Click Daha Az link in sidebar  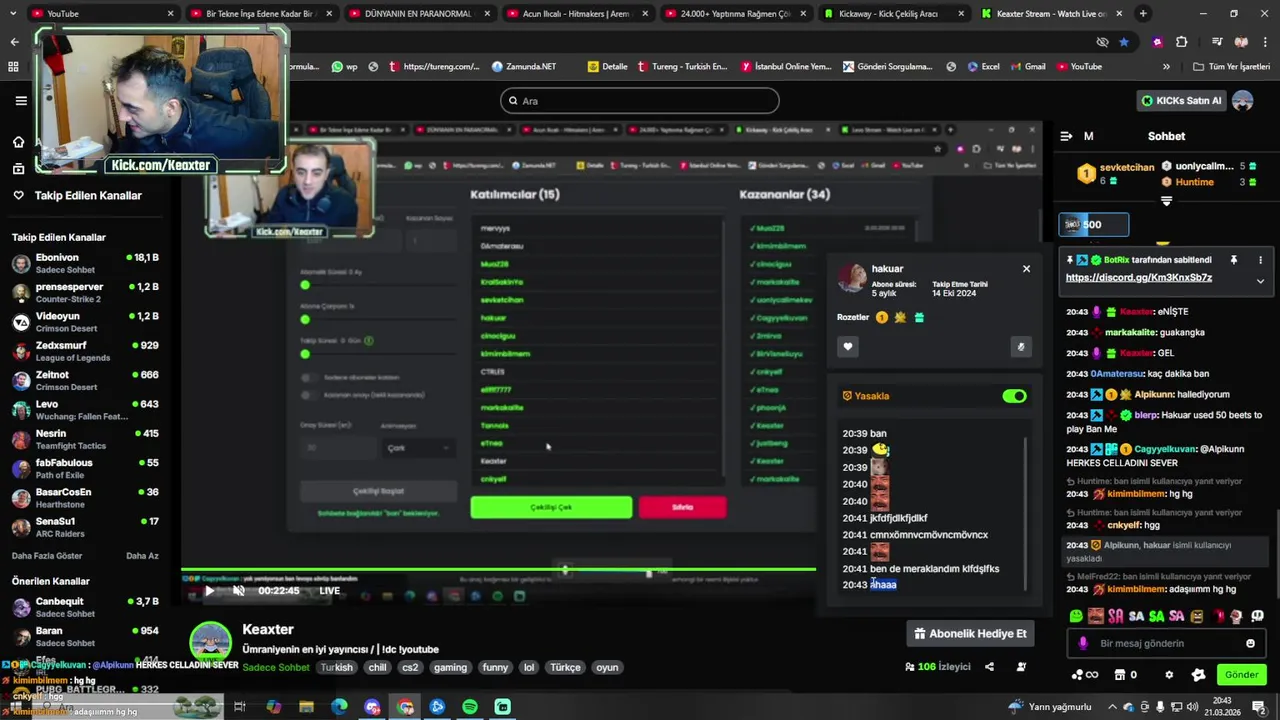tap(142, 556)
